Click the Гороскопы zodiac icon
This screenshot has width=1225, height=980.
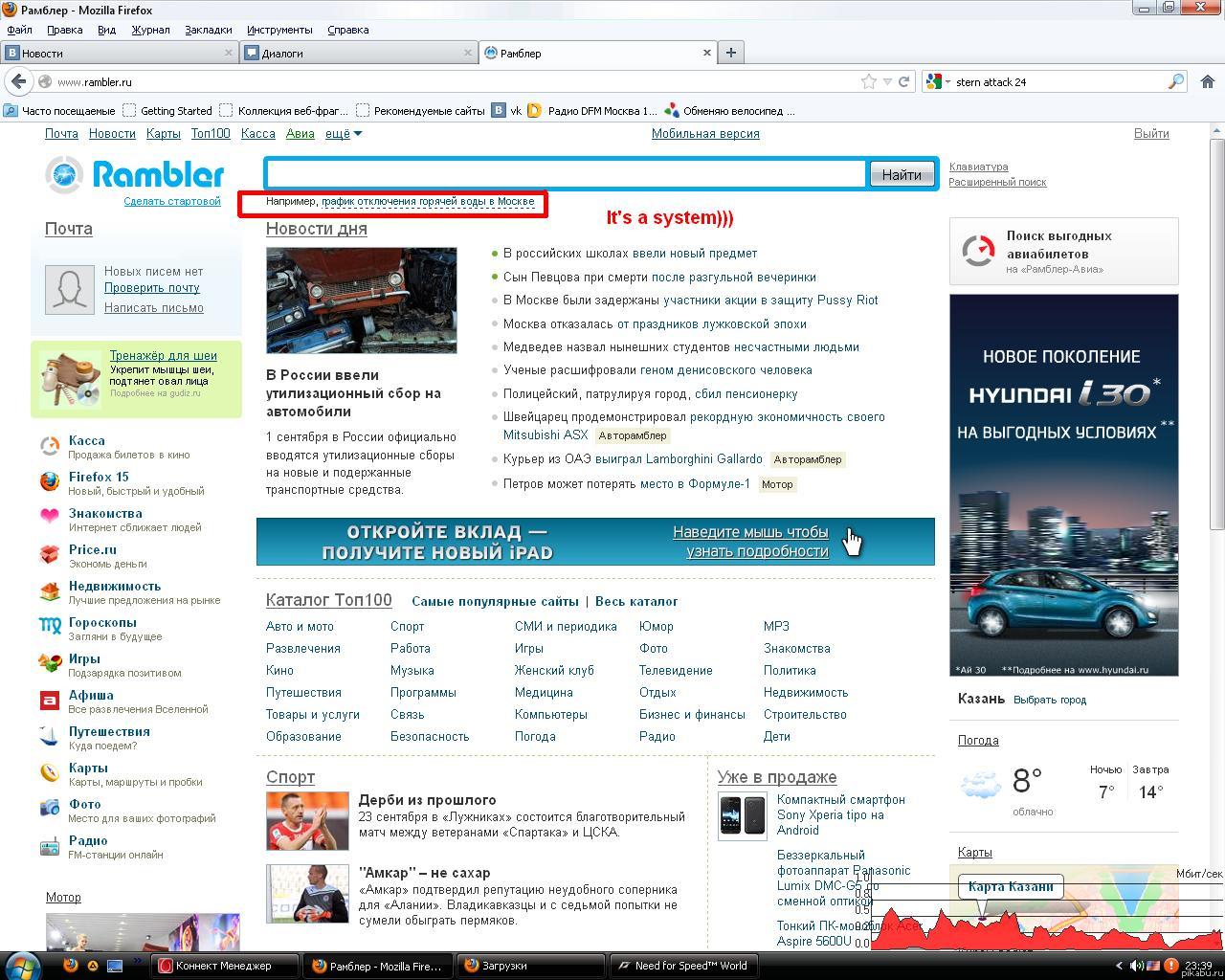point(50,627)
